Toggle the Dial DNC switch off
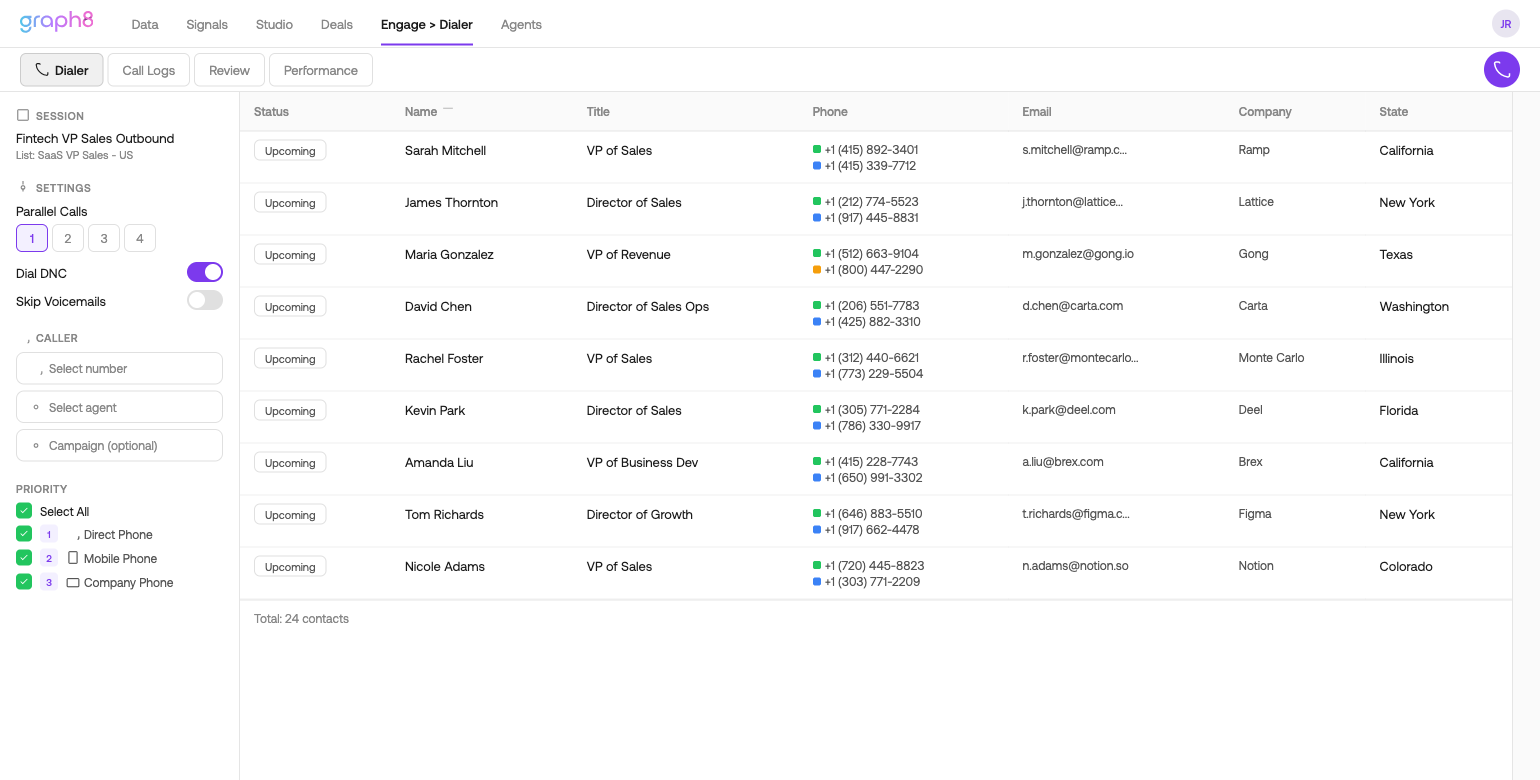1540x780 pixels. 205,272
